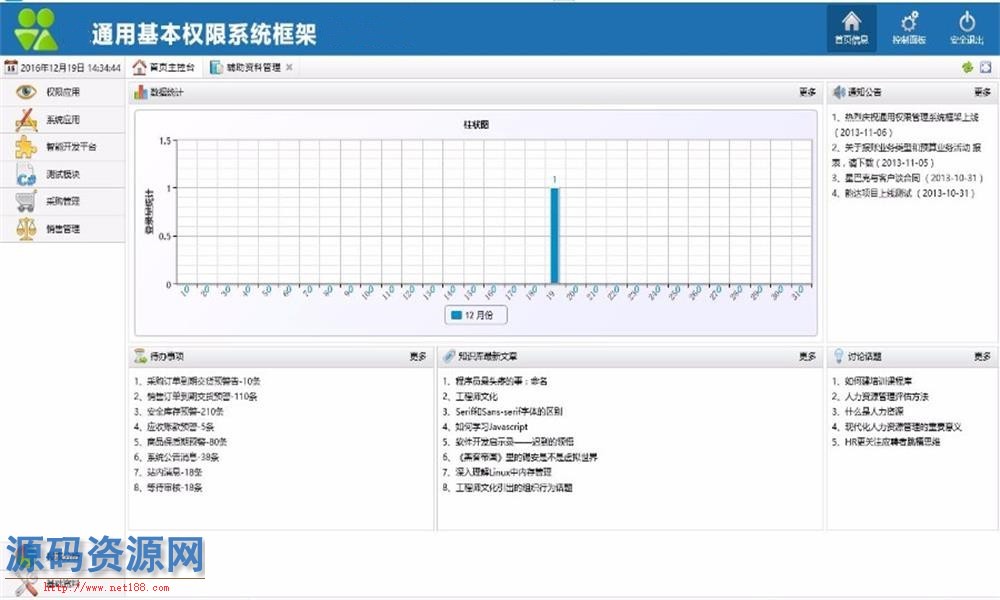Switch to the 首页主控台 tab

(164, 68)
